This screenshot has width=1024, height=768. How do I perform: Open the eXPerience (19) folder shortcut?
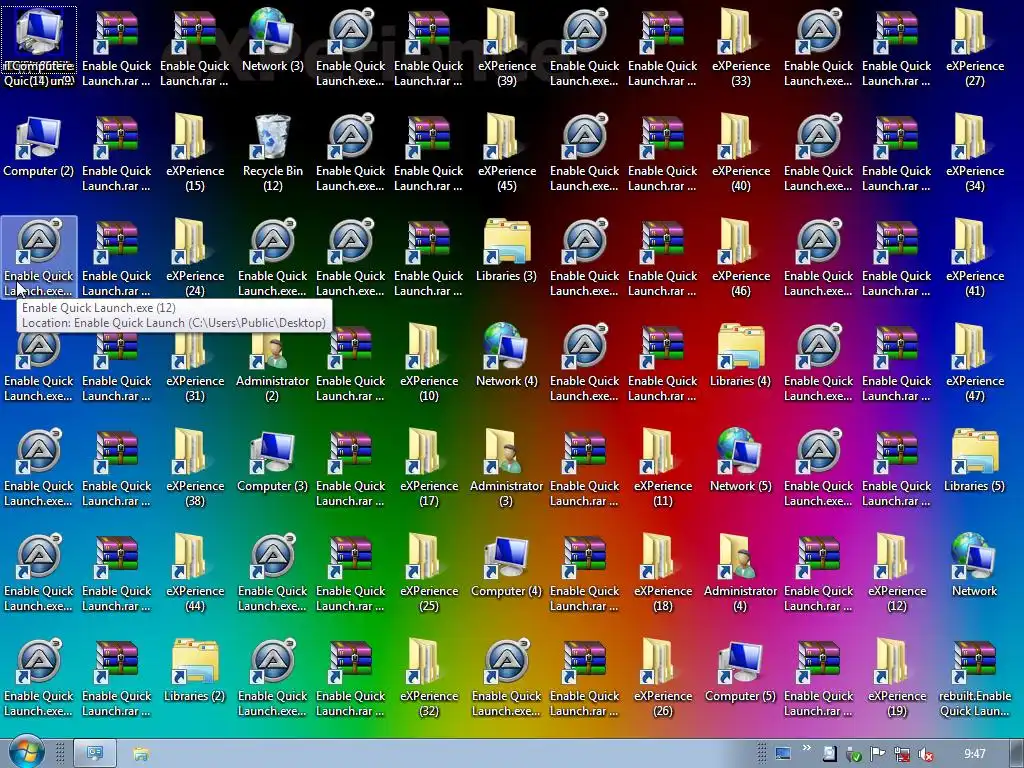pos(897,678)
